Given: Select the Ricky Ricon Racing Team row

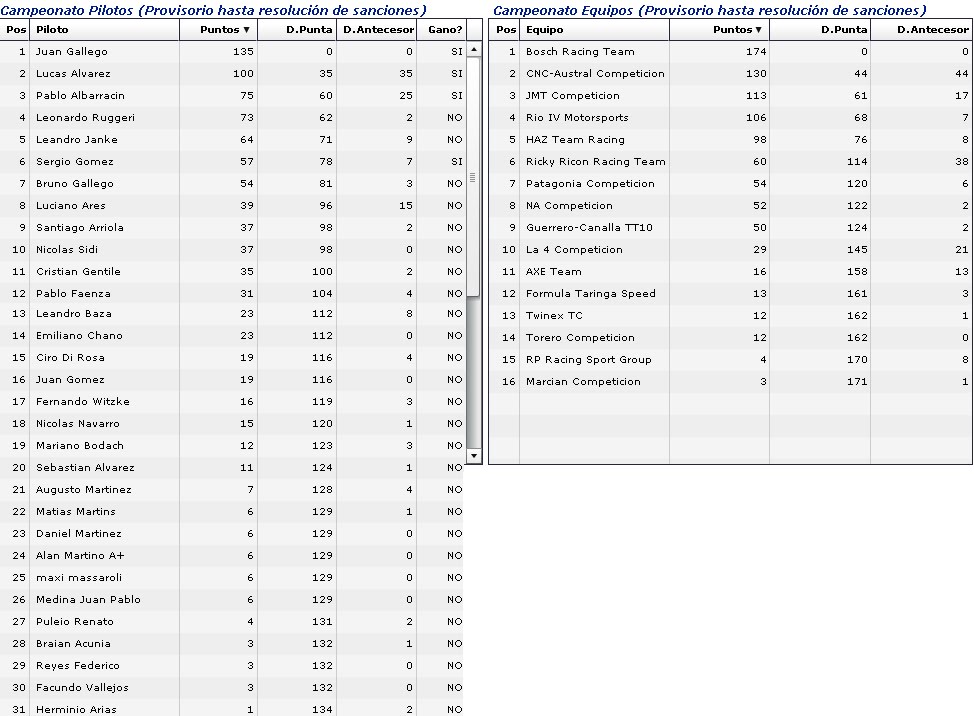Looking at the screenshot, I should point(730,161).
